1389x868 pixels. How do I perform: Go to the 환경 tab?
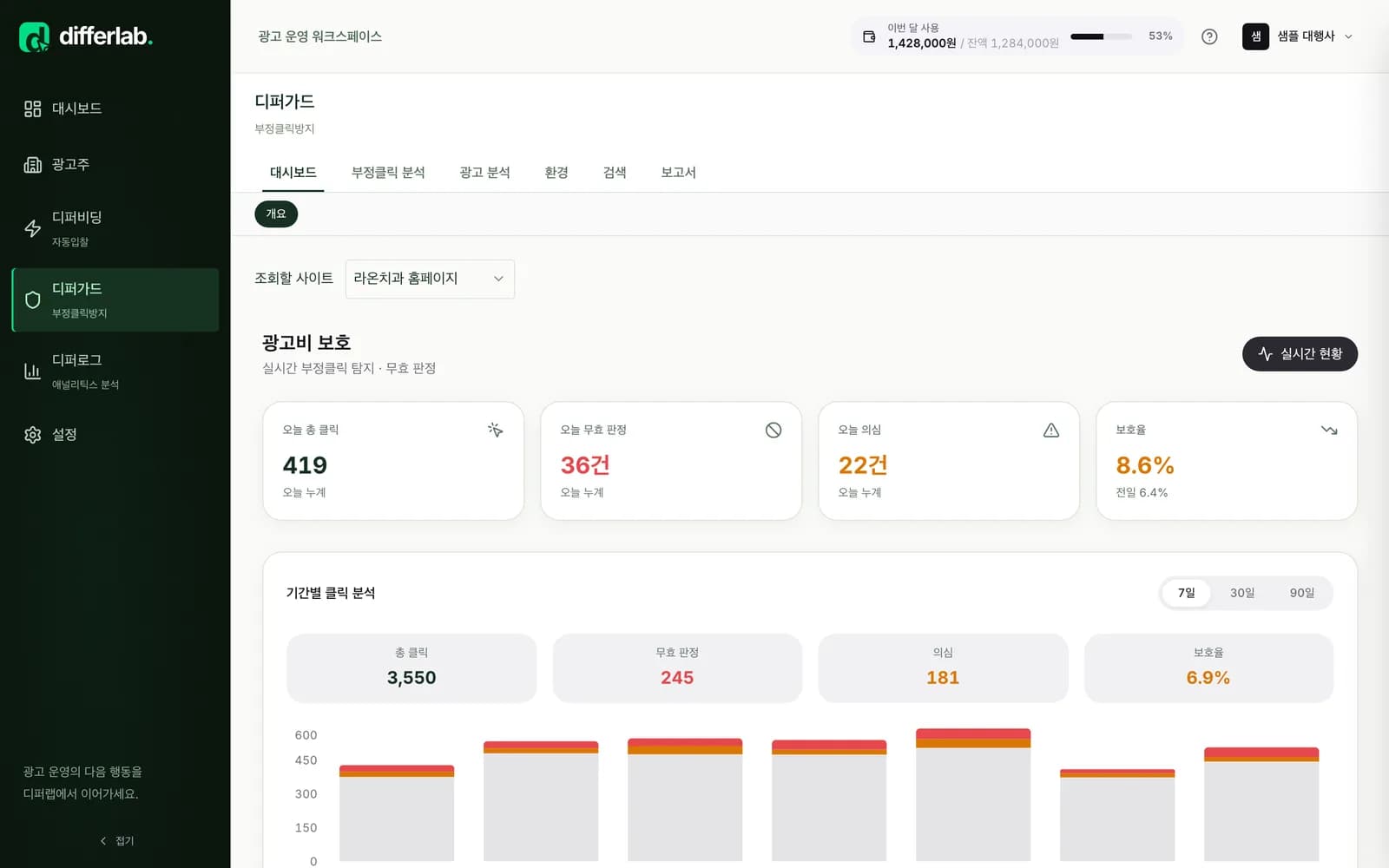(x=556, y=172)
